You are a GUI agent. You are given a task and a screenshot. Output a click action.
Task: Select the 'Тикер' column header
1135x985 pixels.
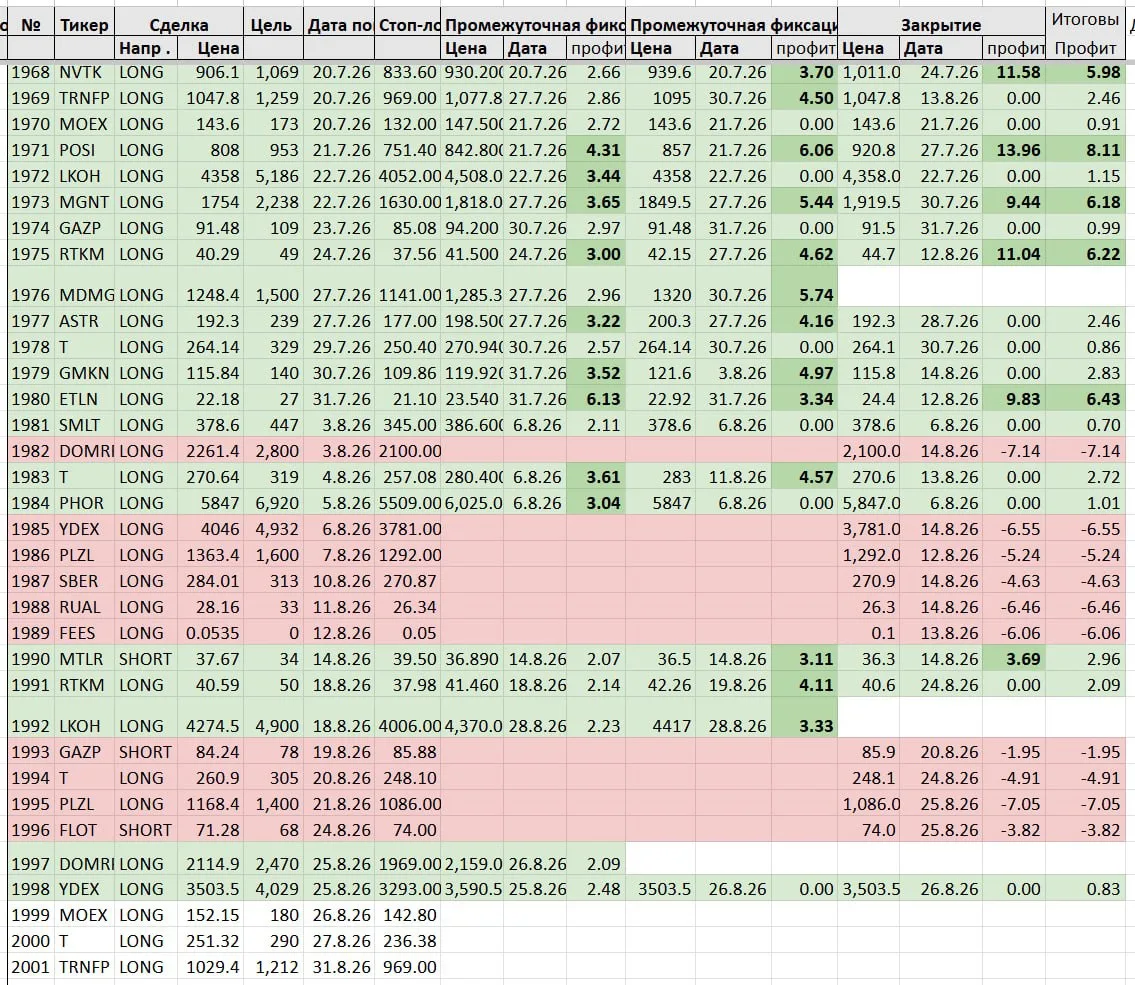click(x=84, y=25)
